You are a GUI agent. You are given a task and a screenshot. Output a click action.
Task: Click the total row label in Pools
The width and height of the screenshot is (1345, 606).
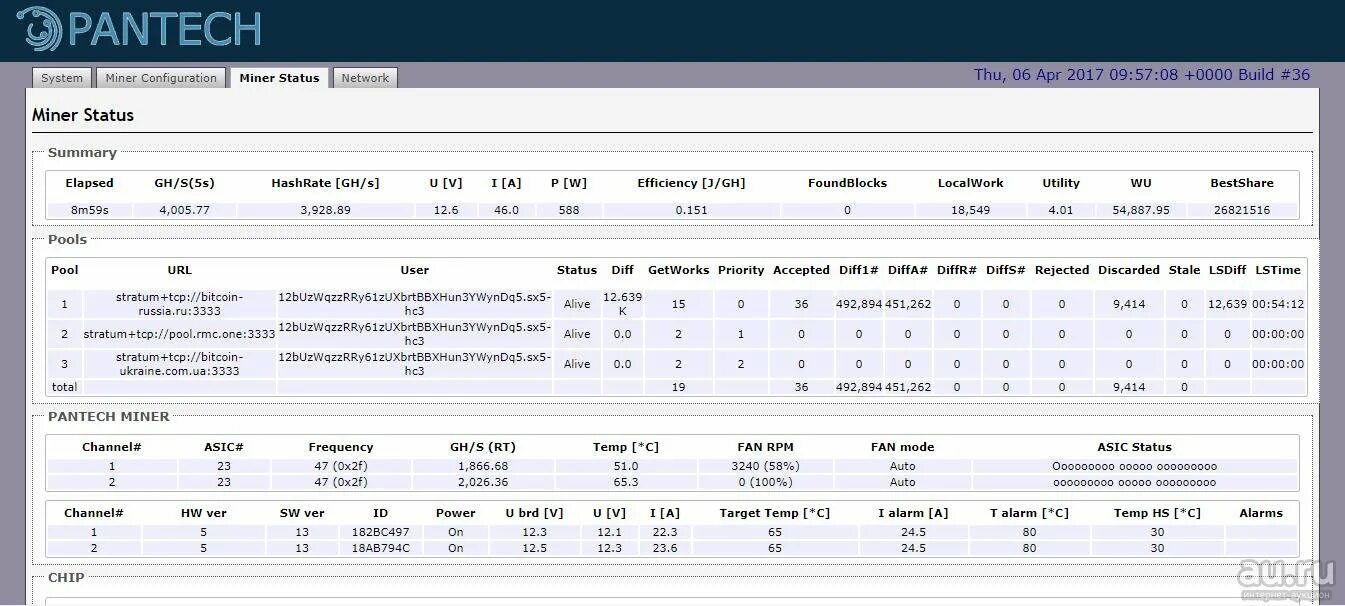[x=64, y=387]
